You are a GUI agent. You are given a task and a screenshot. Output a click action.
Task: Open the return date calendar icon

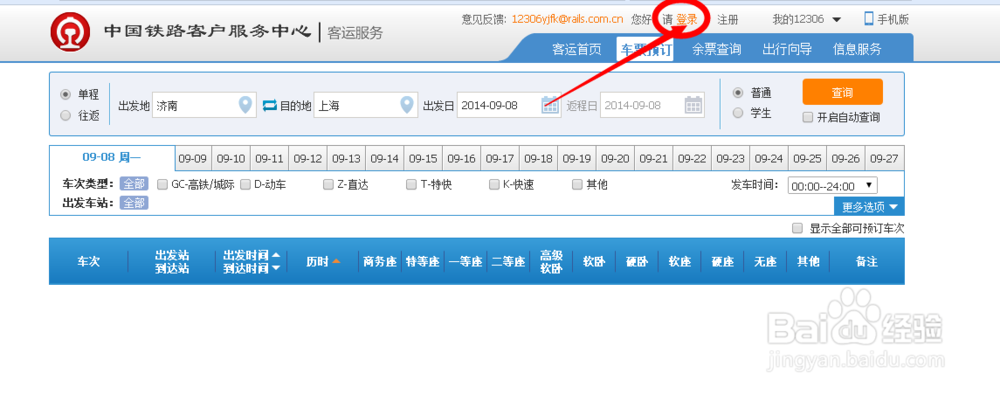click(694, 105)
